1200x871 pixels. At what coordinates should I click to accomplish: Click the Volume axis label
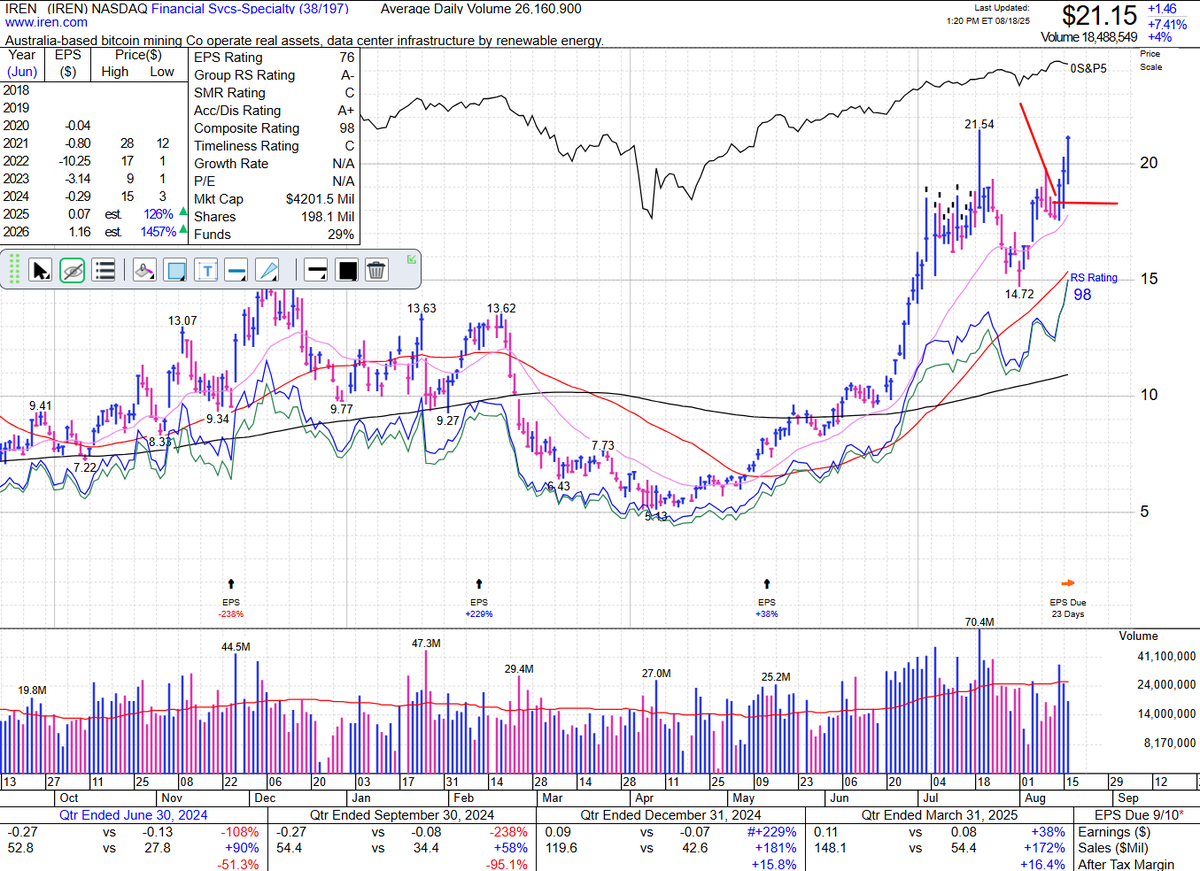(1138, 636)
